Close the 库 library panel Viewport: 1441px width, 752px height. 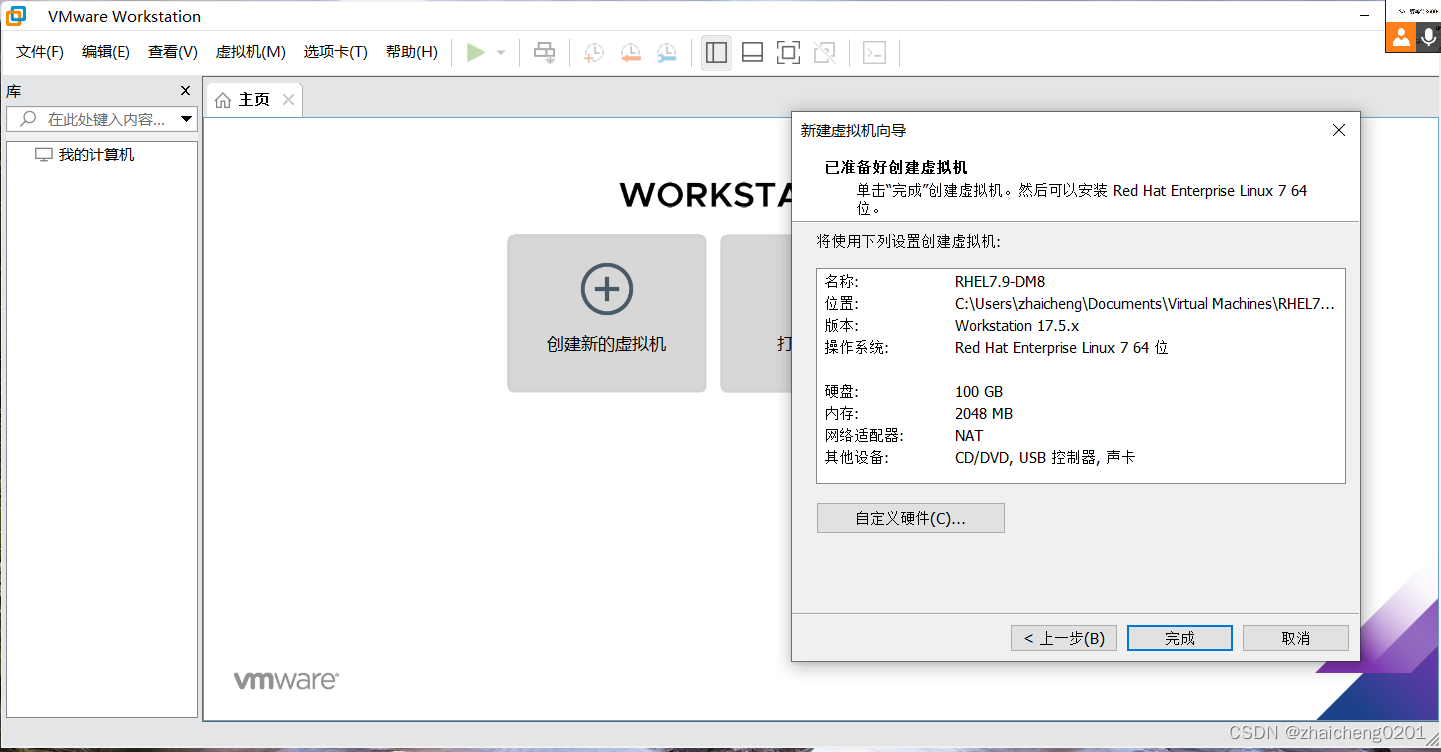coord(185,90)
